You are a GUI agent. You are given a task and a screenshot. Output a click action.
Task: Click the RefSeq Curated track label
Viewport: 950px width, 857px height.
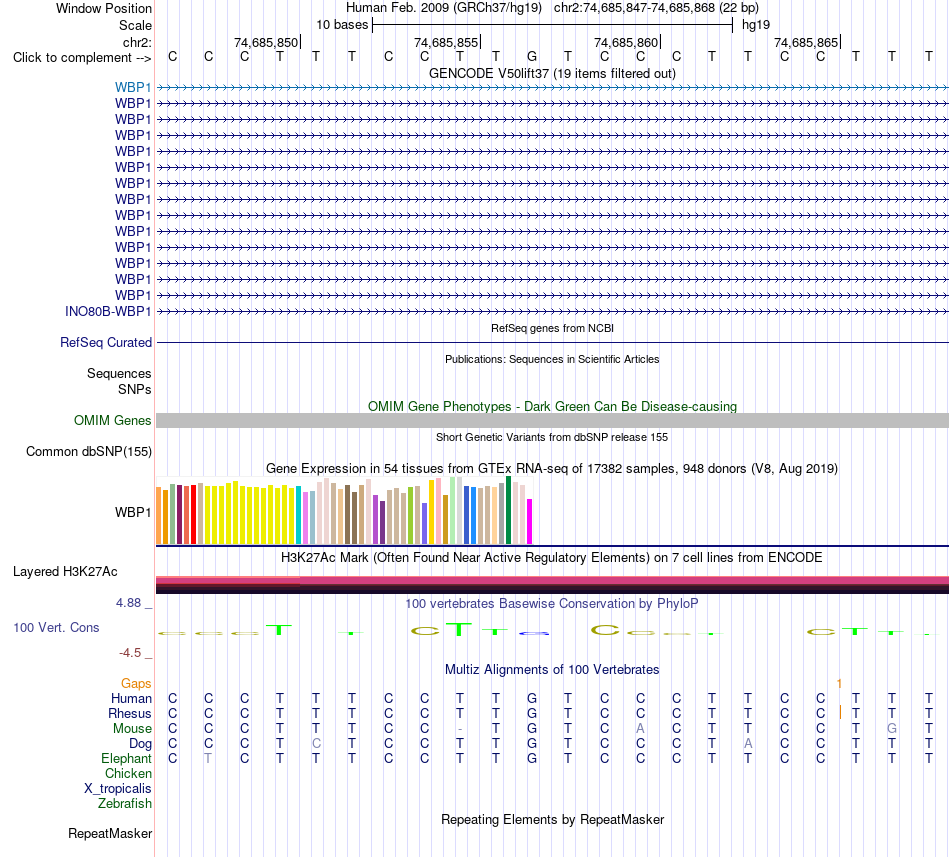pyautogui.click(x=106, y=342)
